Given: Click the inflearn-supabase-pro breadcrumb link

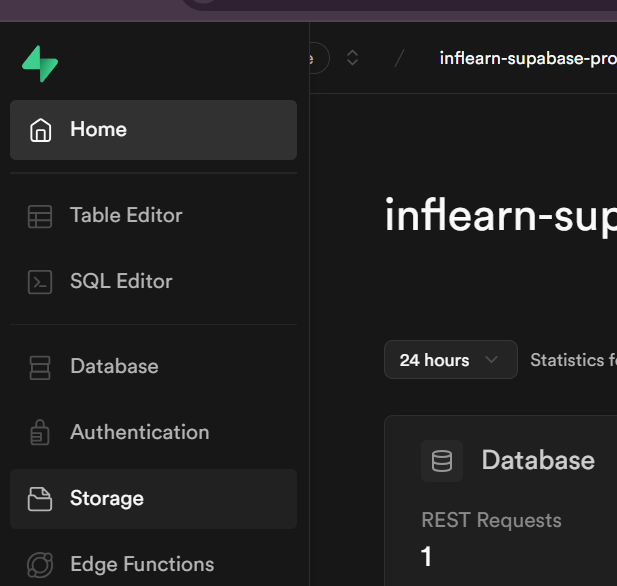Looking at the screenshot, I should 527,58.
